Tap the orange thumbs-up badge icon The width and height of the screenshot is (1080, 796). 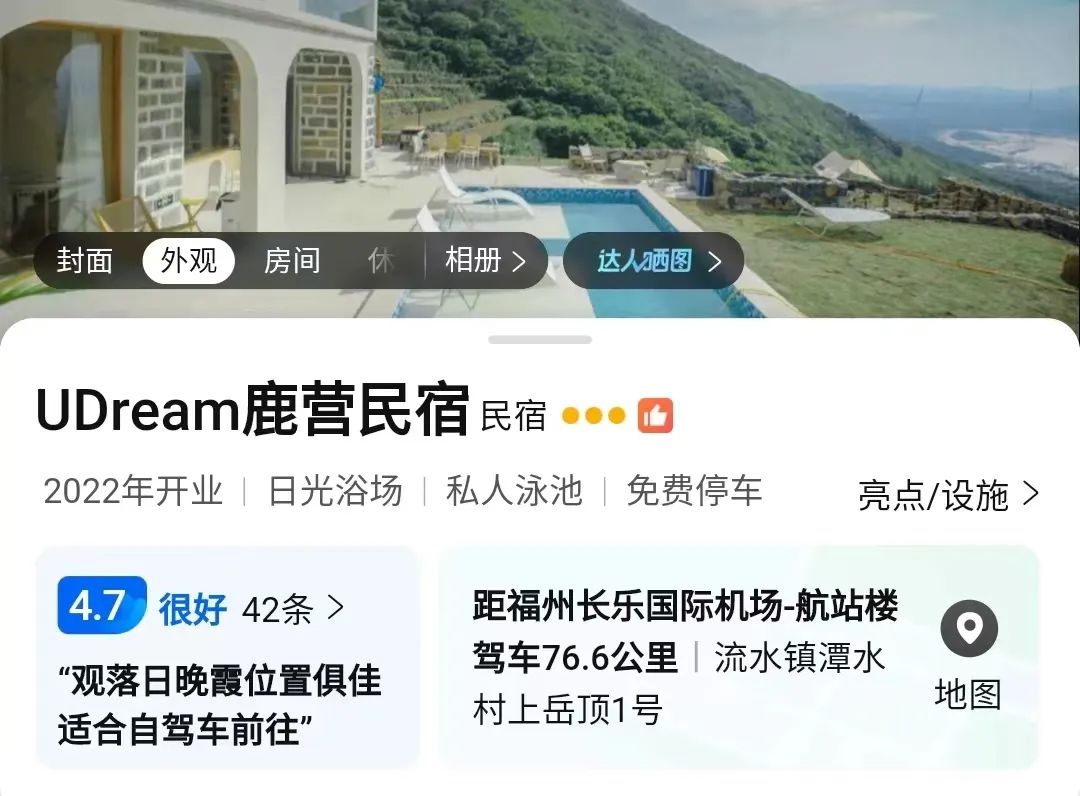655,415
